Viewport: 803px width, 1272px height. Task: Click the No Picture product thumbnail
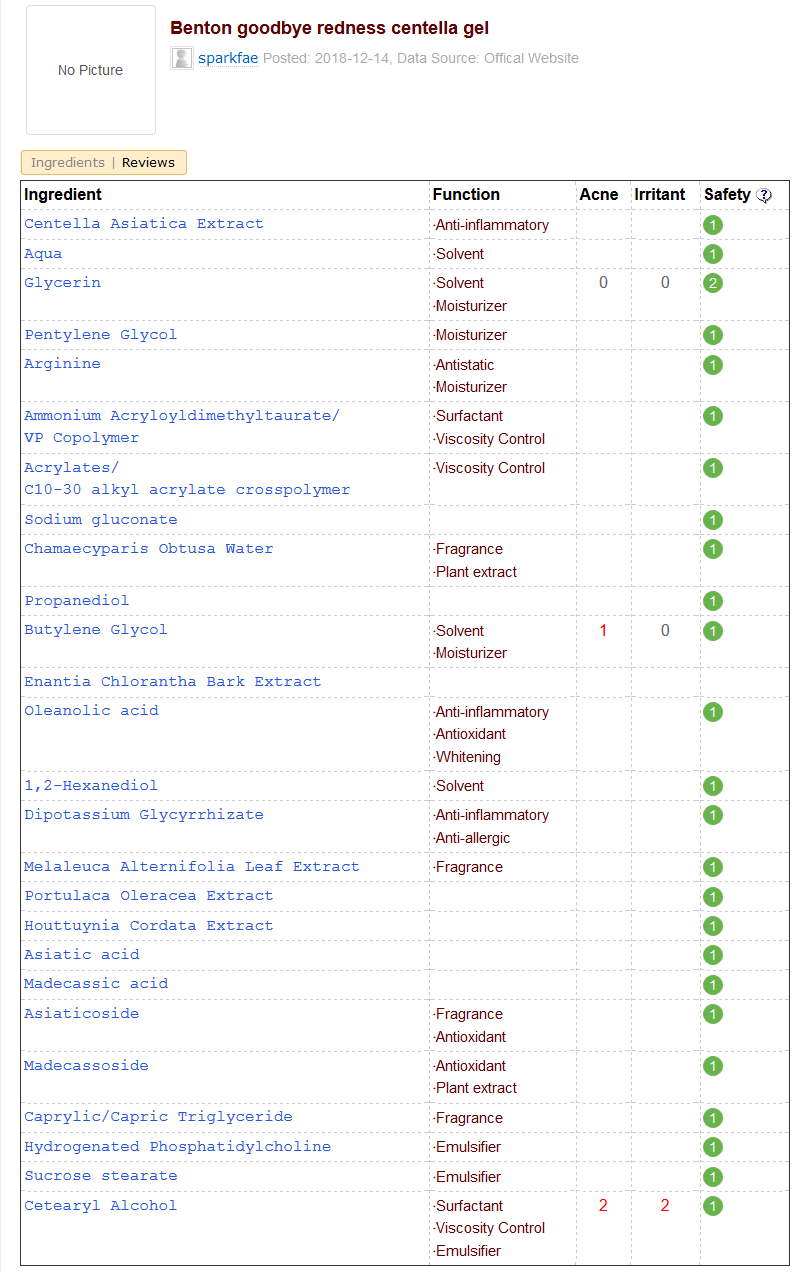coord(91,70)
